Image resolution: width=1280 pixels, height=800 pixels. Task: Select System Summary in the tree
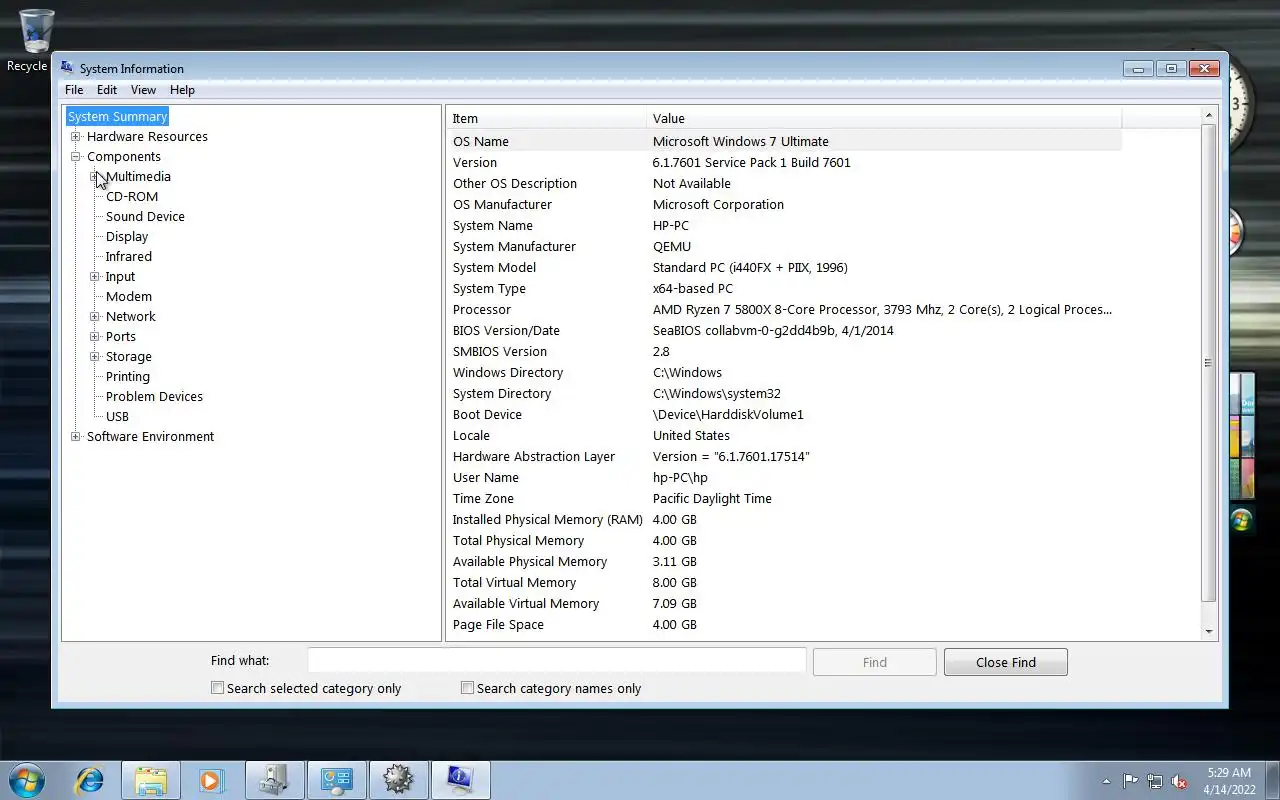117,116
